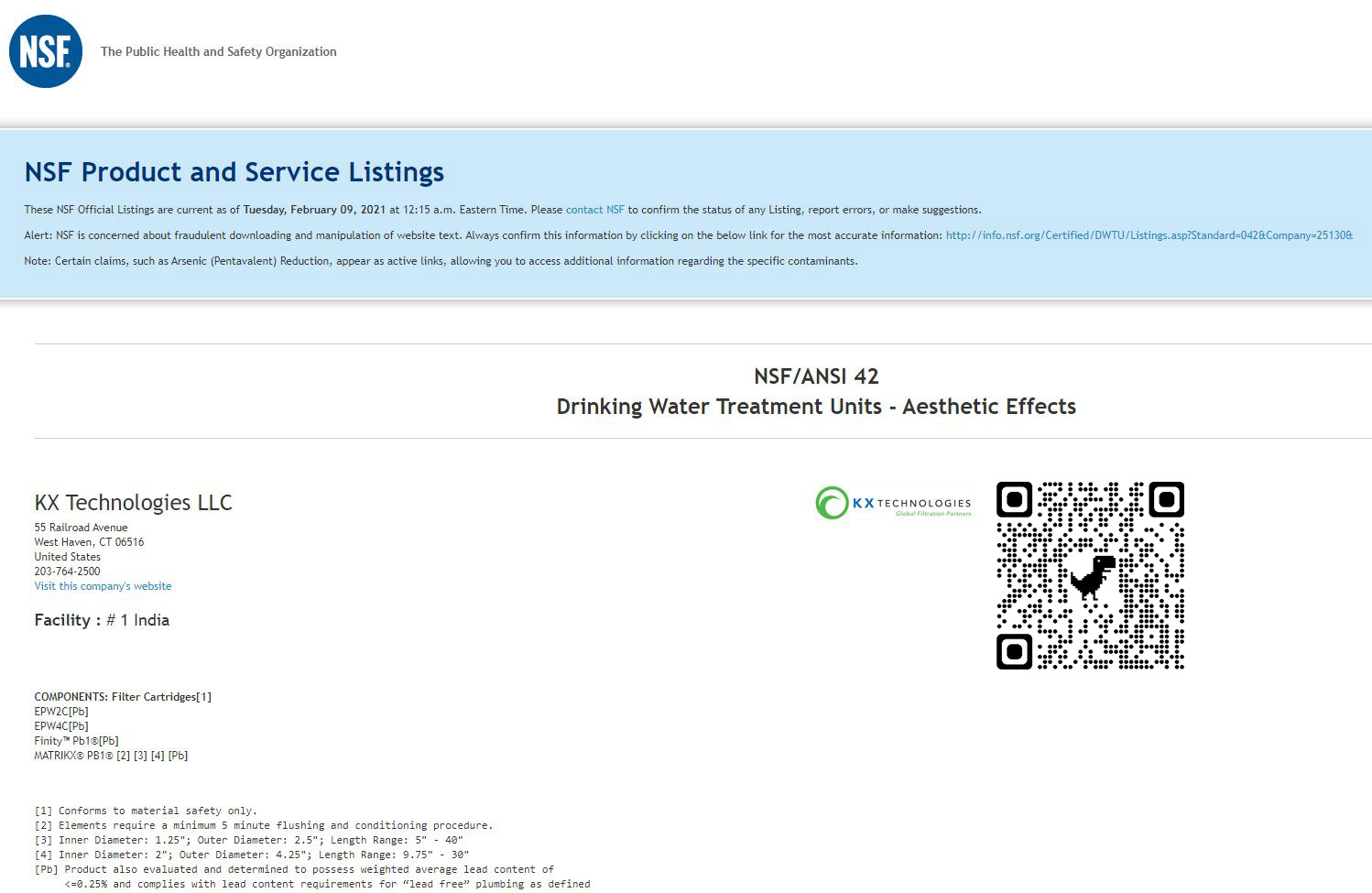Click 'COMPONENTS: Filter Cartridges[1]' heading
The image size is (1372, 893).
point(123,697)
